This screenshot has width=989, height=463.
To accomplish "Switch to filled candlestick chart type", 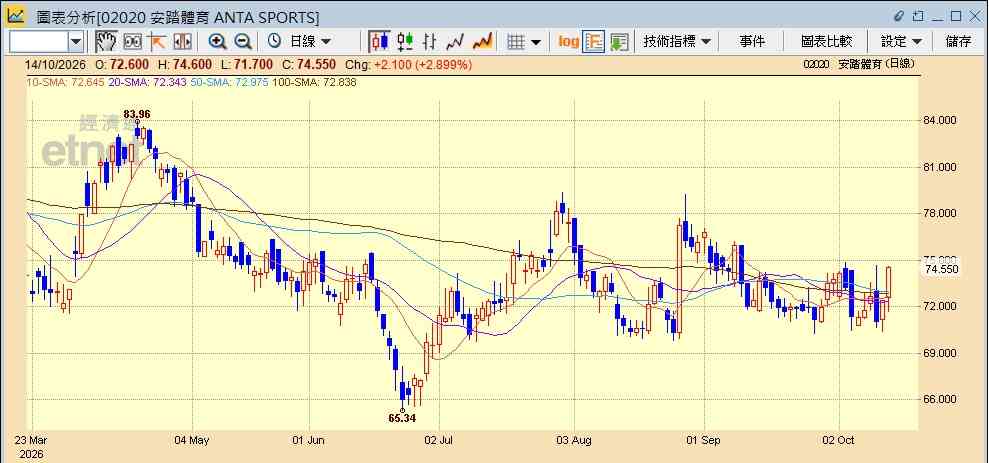I will 379,42.
